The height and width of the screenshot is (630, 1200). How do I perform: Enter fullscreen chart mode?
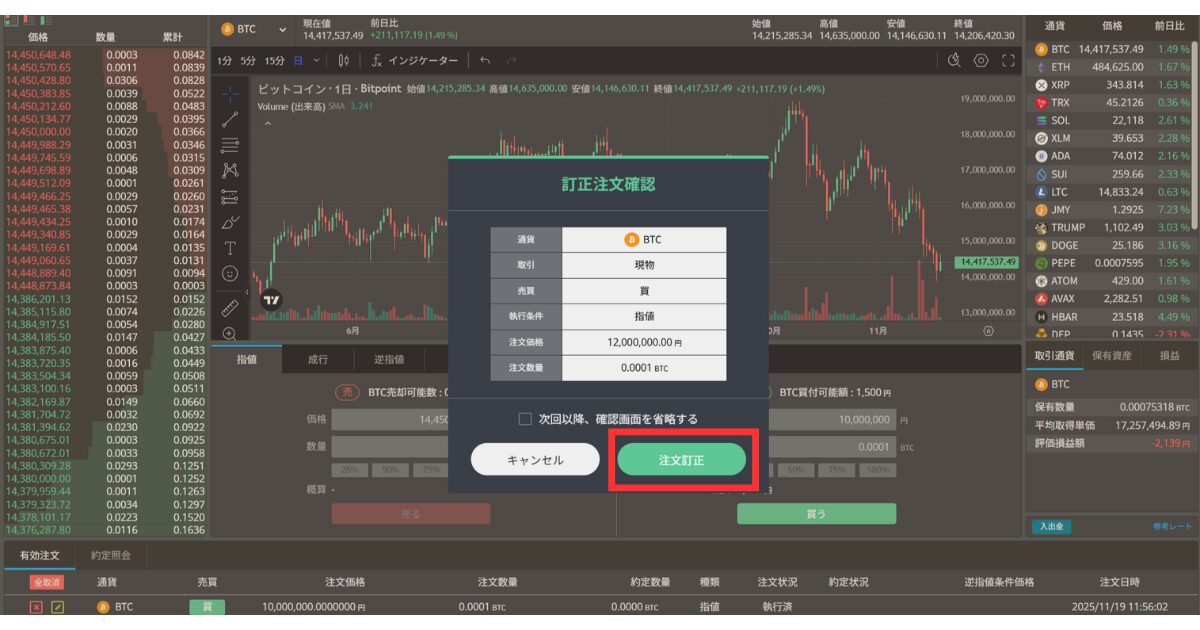(1008, 61)
